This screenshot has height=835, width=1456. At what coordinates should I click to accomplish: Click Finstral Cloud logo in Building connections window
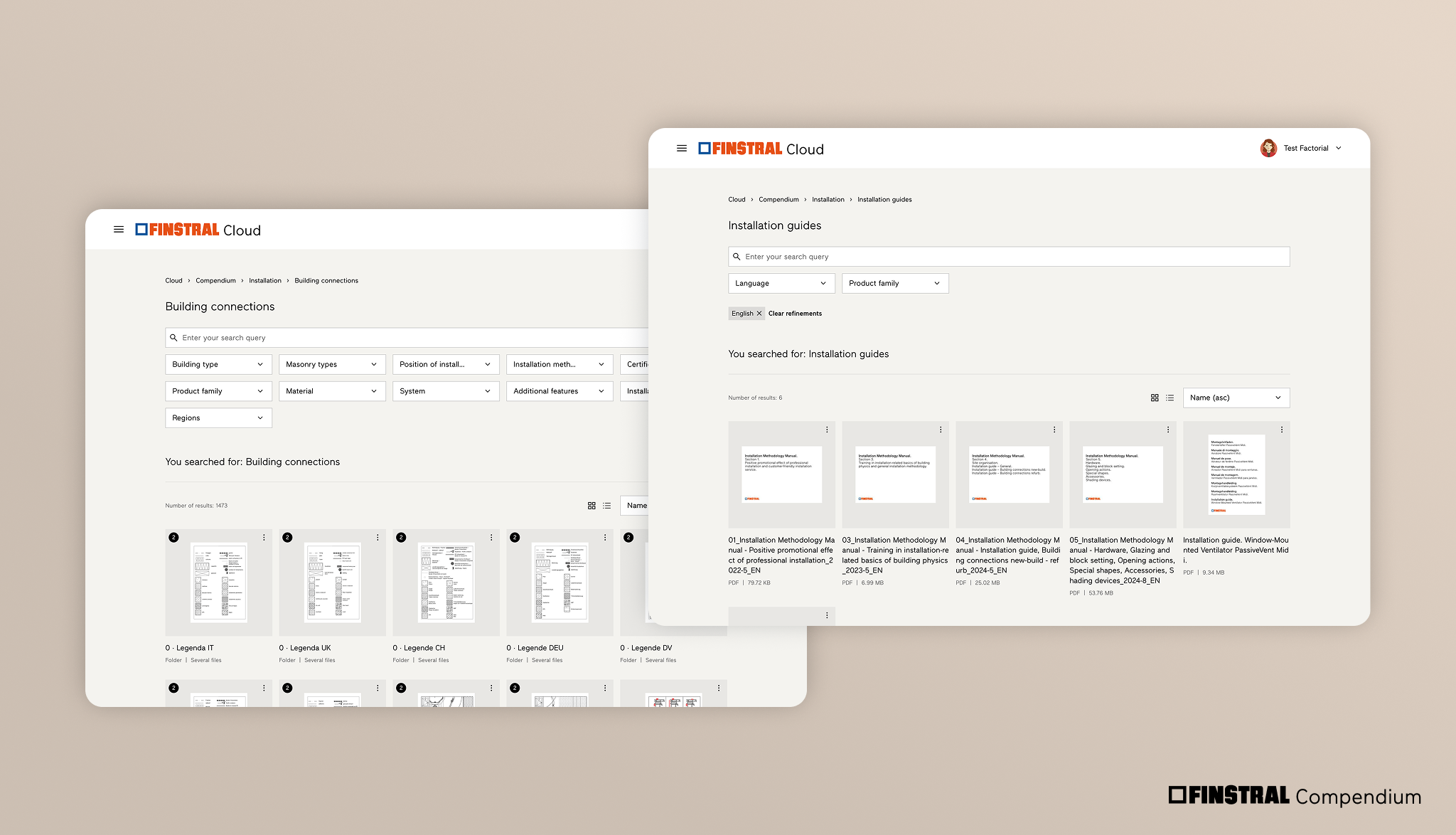pos(198,230)
